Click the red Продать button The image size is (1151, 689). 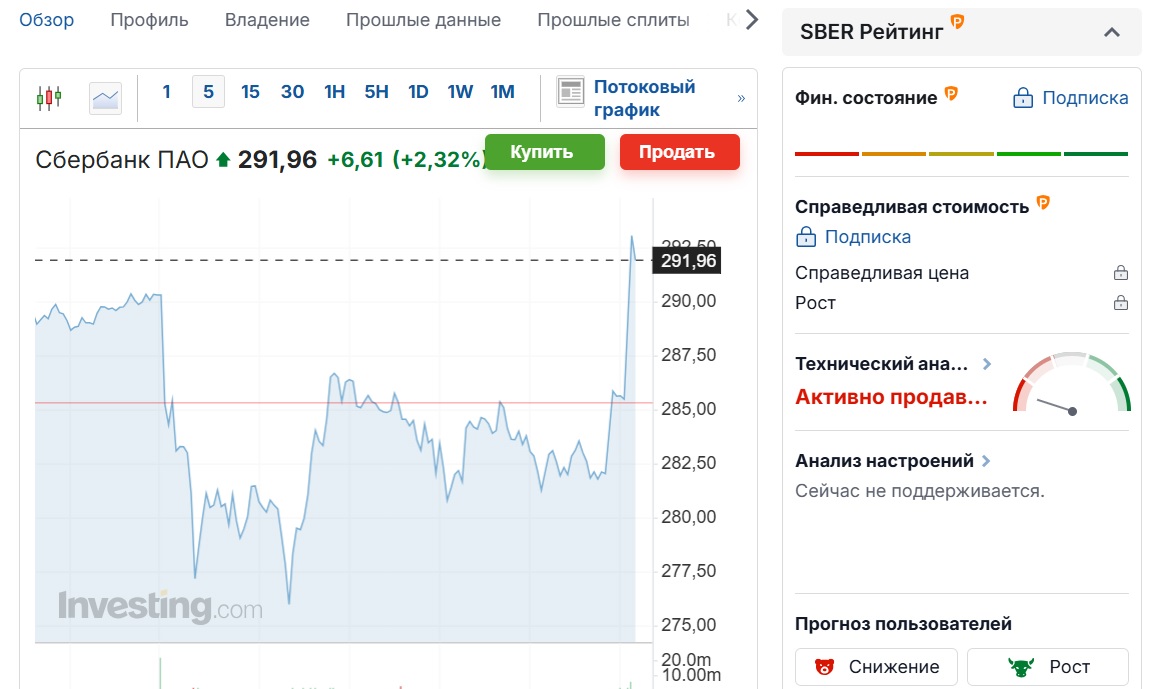click(x=680, y=152)
